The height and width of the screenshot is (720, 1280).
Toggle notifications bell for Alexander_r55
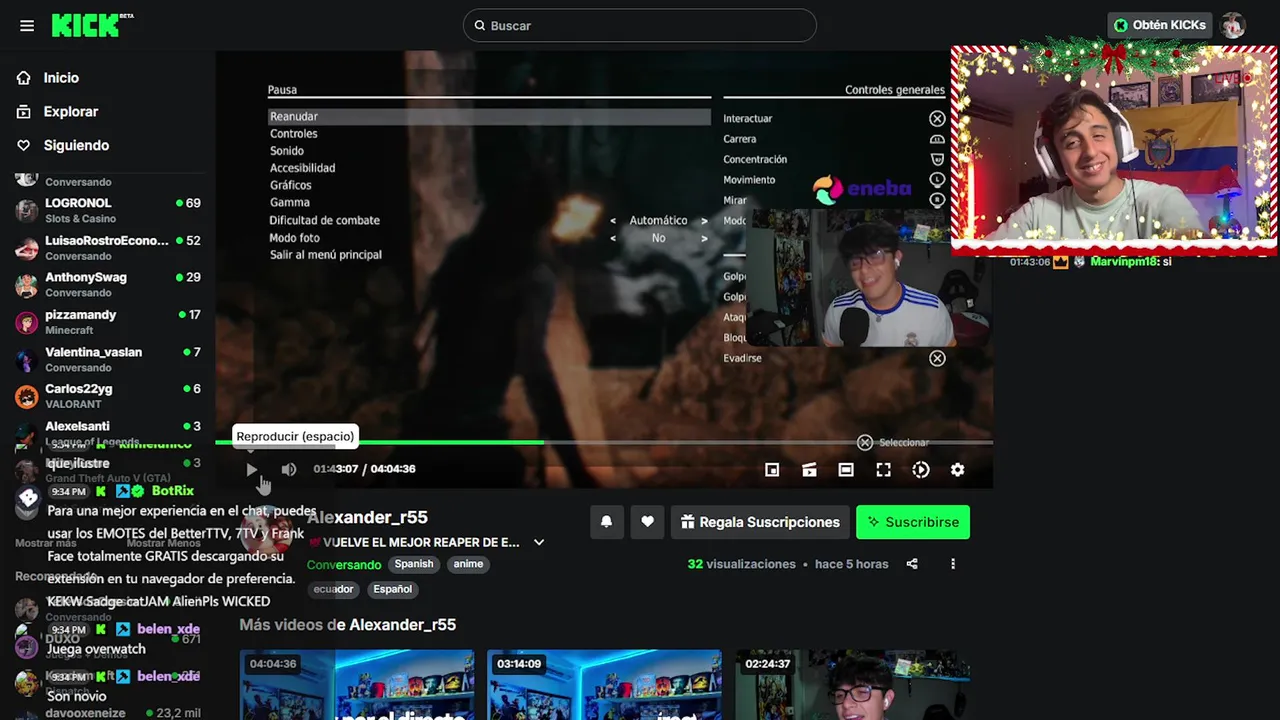(606, 522)
